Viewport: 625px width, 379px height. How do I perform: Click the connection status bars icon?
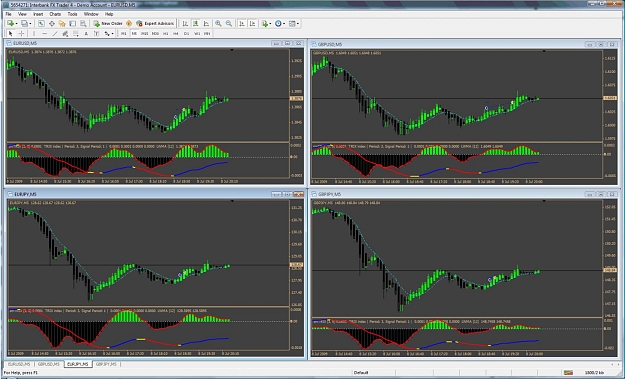(x=568, y=373)
